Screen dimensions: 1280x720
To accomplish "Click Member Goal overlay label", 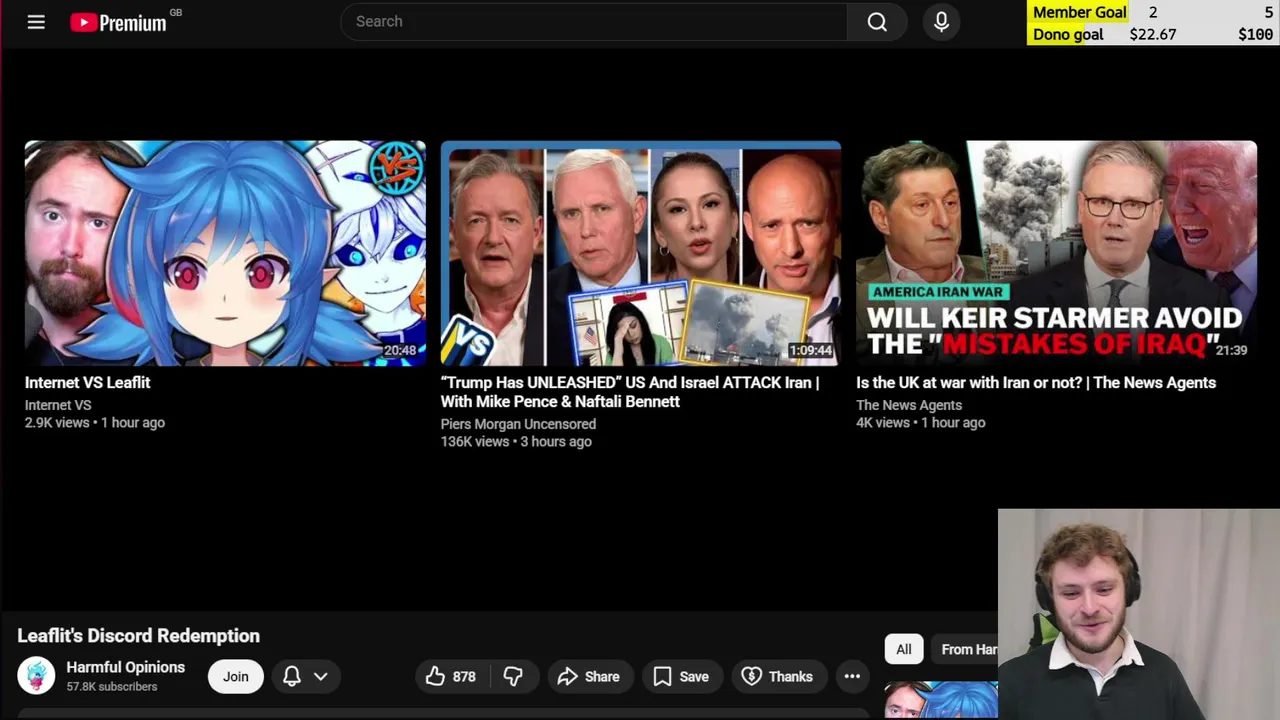I will point(1080,12).
